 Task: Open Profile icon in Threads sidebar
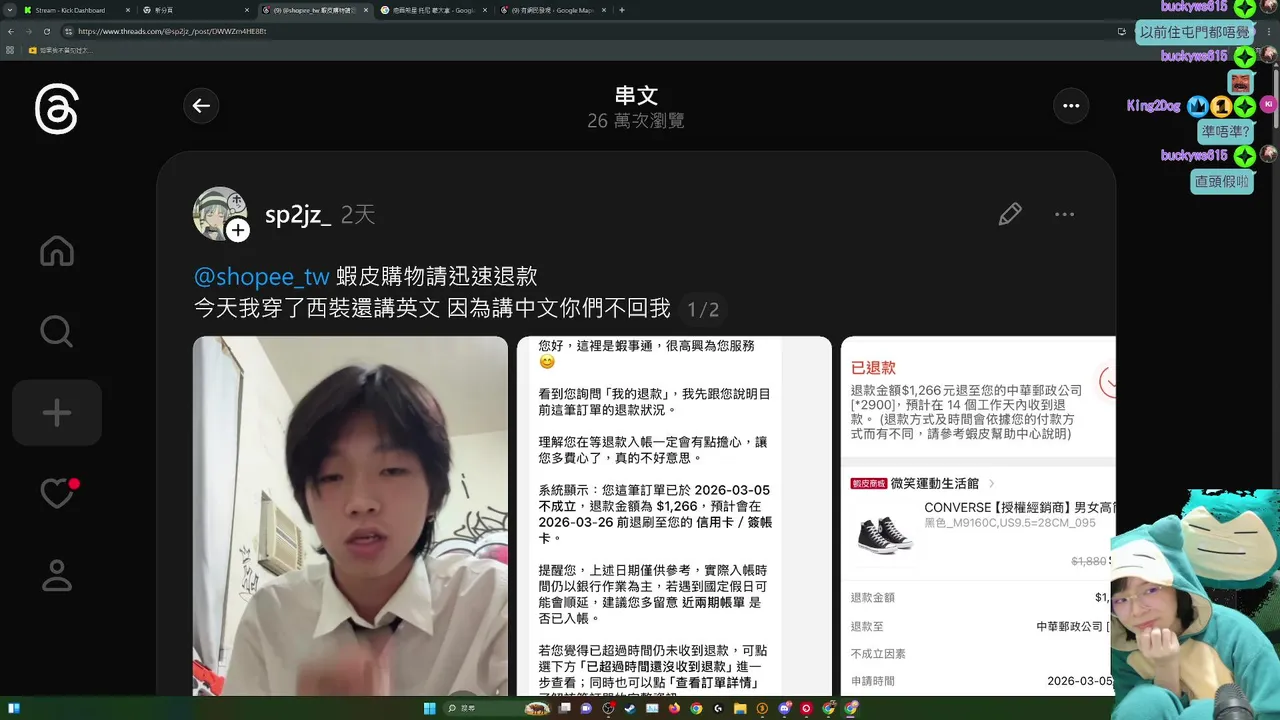pyautogui.click(x=56, y=575)
